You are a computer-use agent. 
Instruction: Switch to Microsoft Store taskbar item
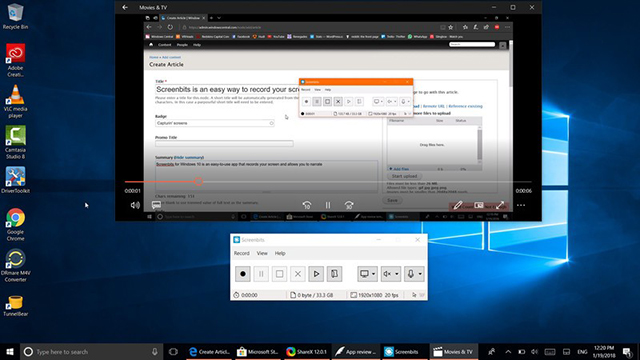coord(258,351)
